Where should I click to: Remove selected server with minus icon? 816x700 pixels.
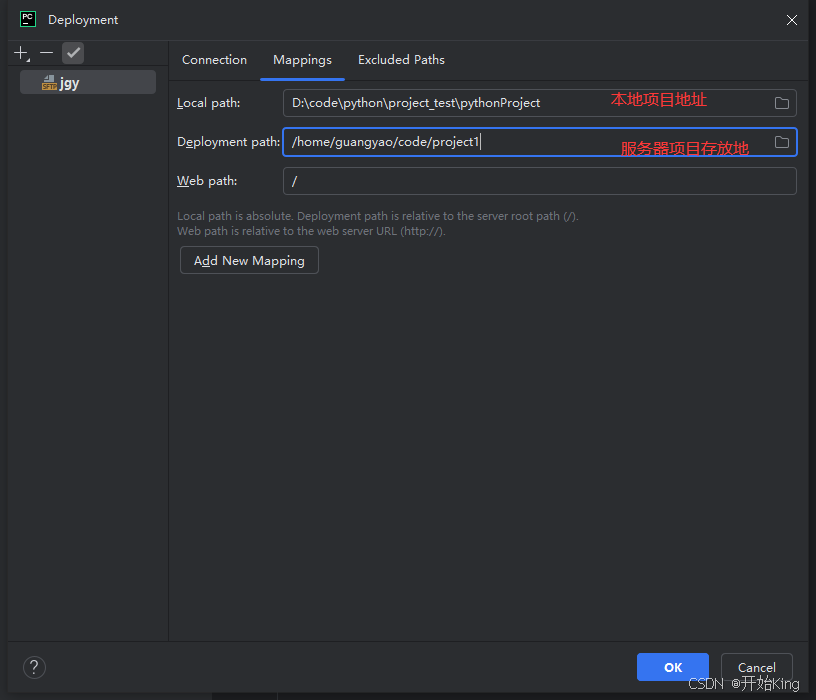point(47,53)
